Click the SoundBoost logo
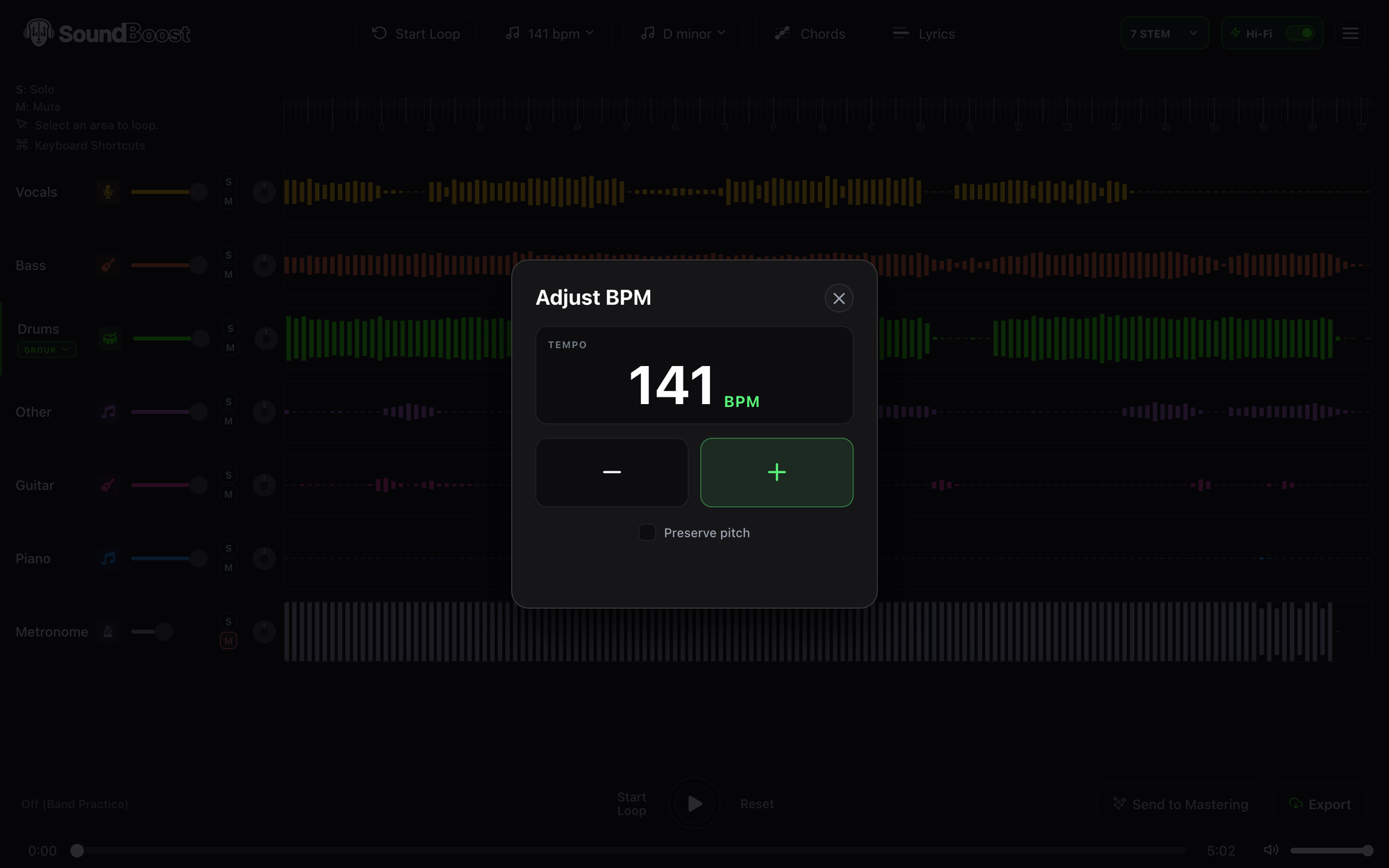 (106, 33)
